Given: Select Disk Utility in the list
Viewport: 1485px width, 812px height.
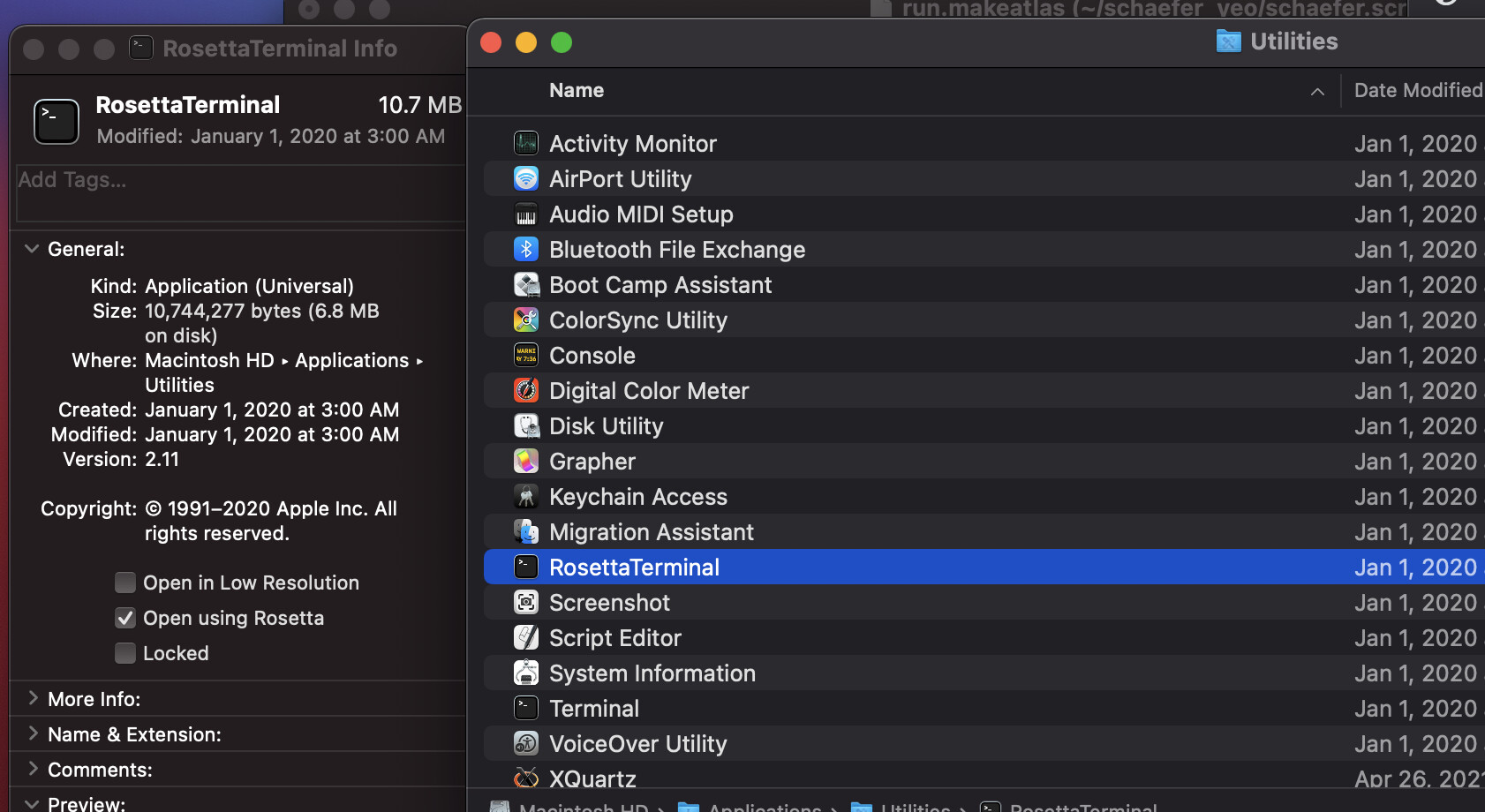Looking at the screenshot, I should (607, 425).
